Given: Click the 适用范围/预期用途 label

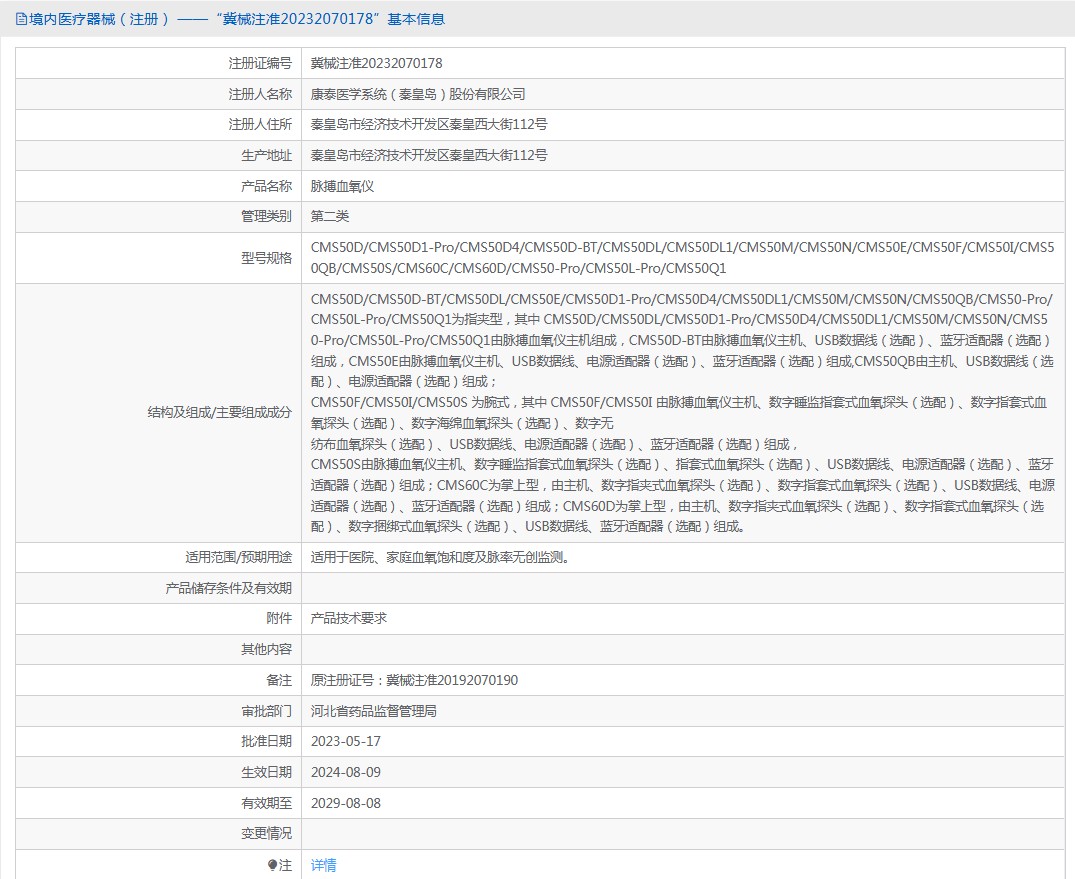Looking at the screenshot, I should click(x=238, y=557).
